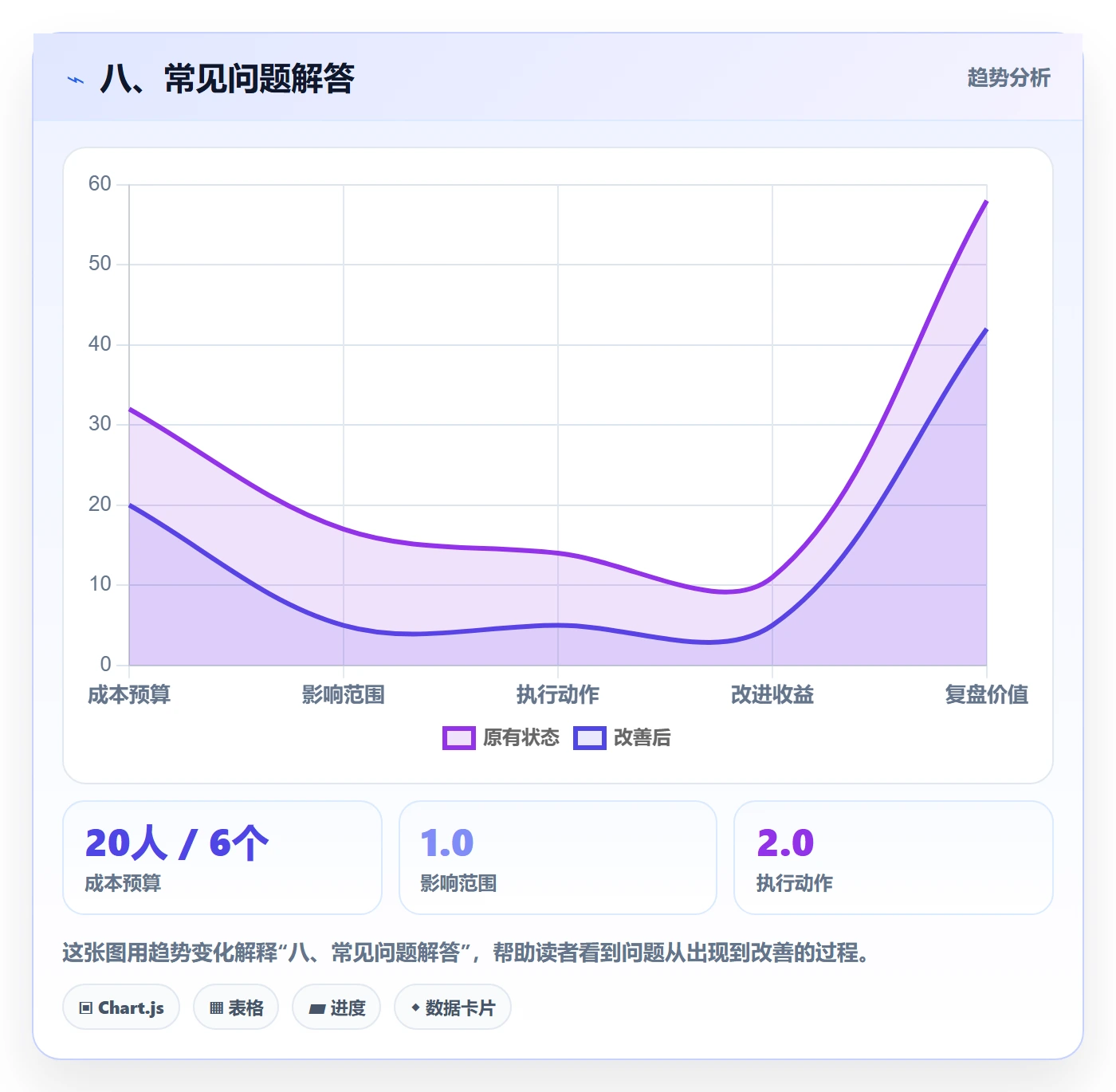1116x1092 pixels.
Task: Click the 执行动作 x-axis label
Action: pyautogui.click(x=558, y=695)
